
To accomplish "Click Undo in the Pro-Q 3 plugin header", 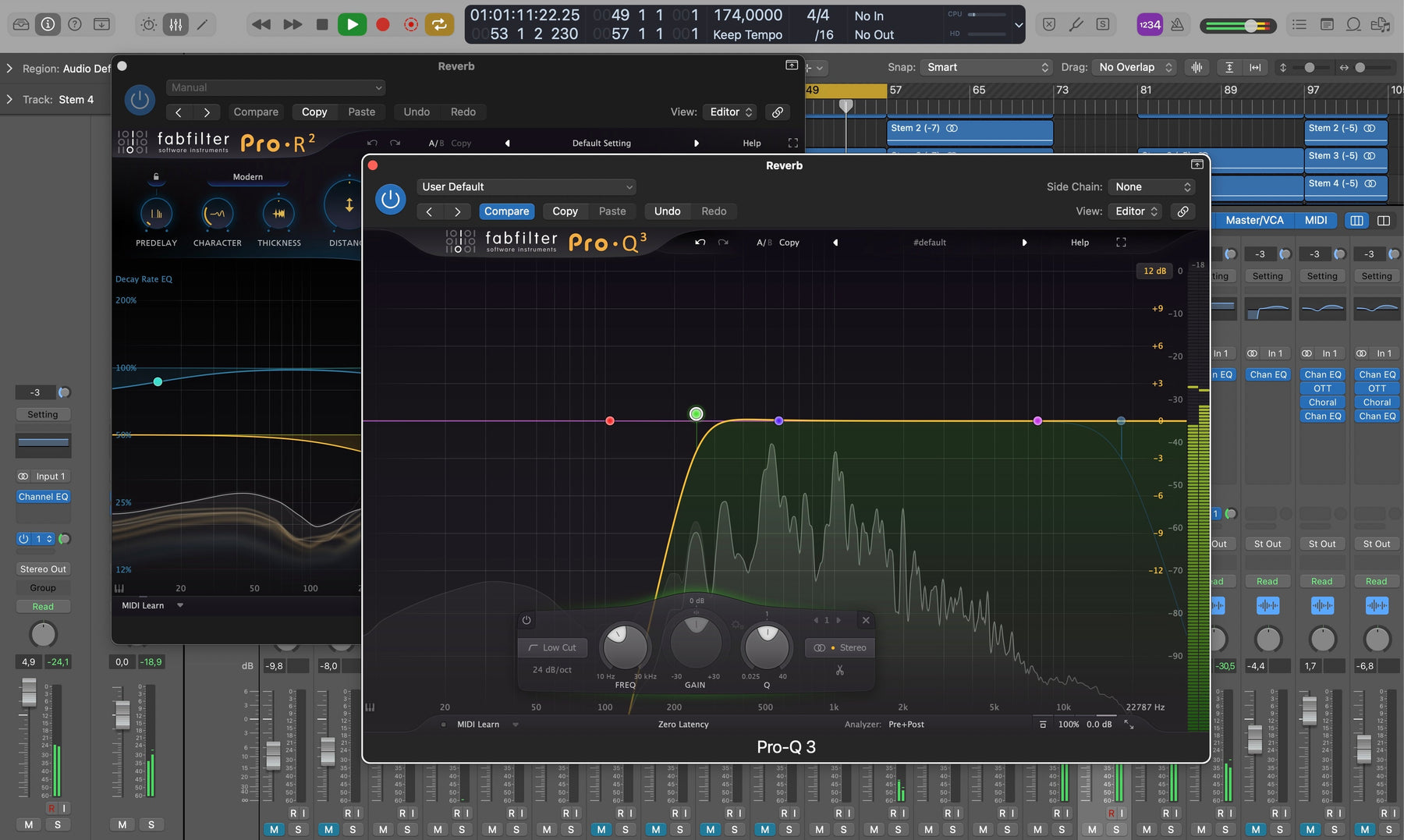I will point(667,211).
